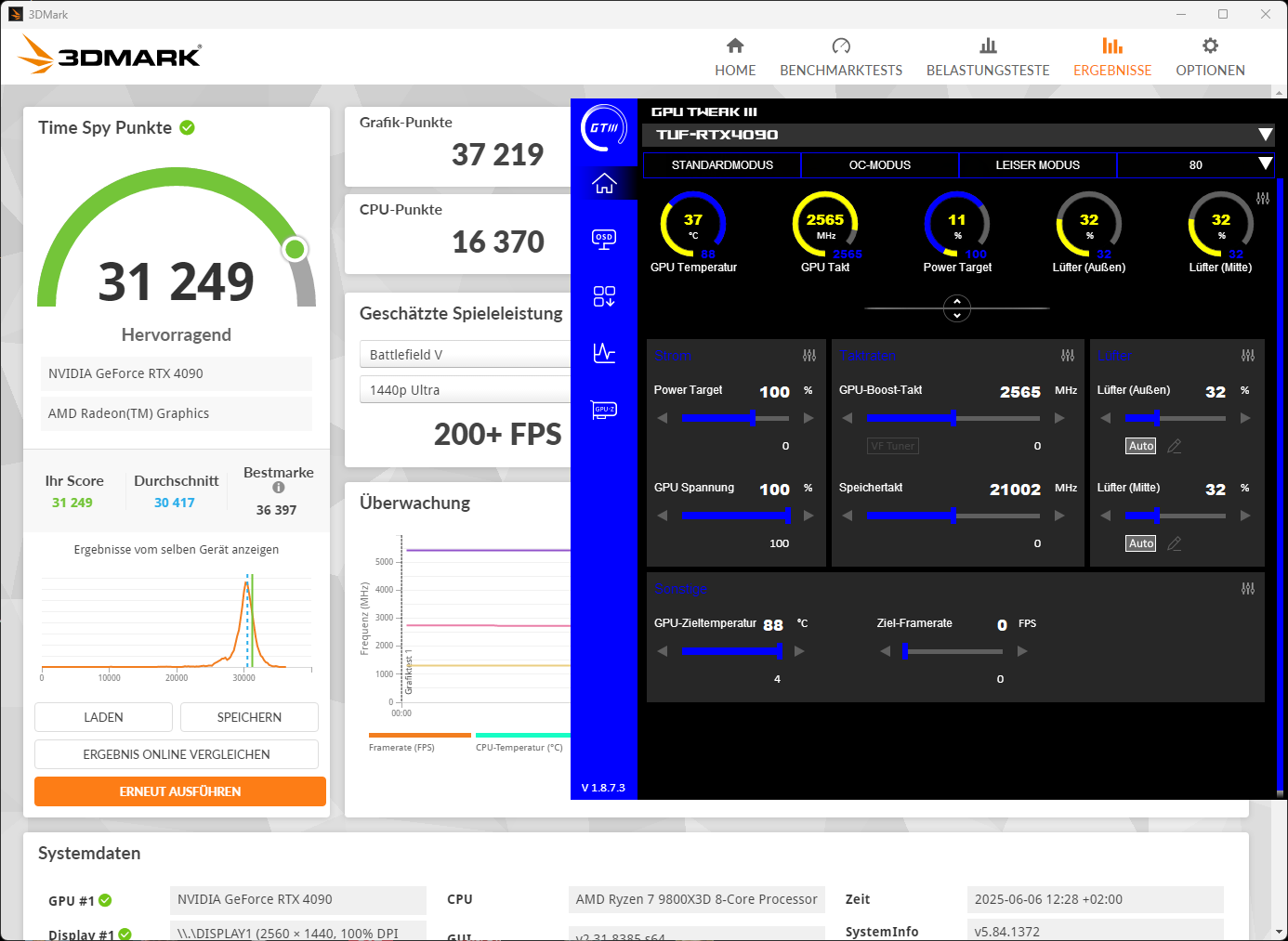Screen dimensions: 1288x941
Task: Go to 3DMark HOME icon
Action: coord(735,46)
